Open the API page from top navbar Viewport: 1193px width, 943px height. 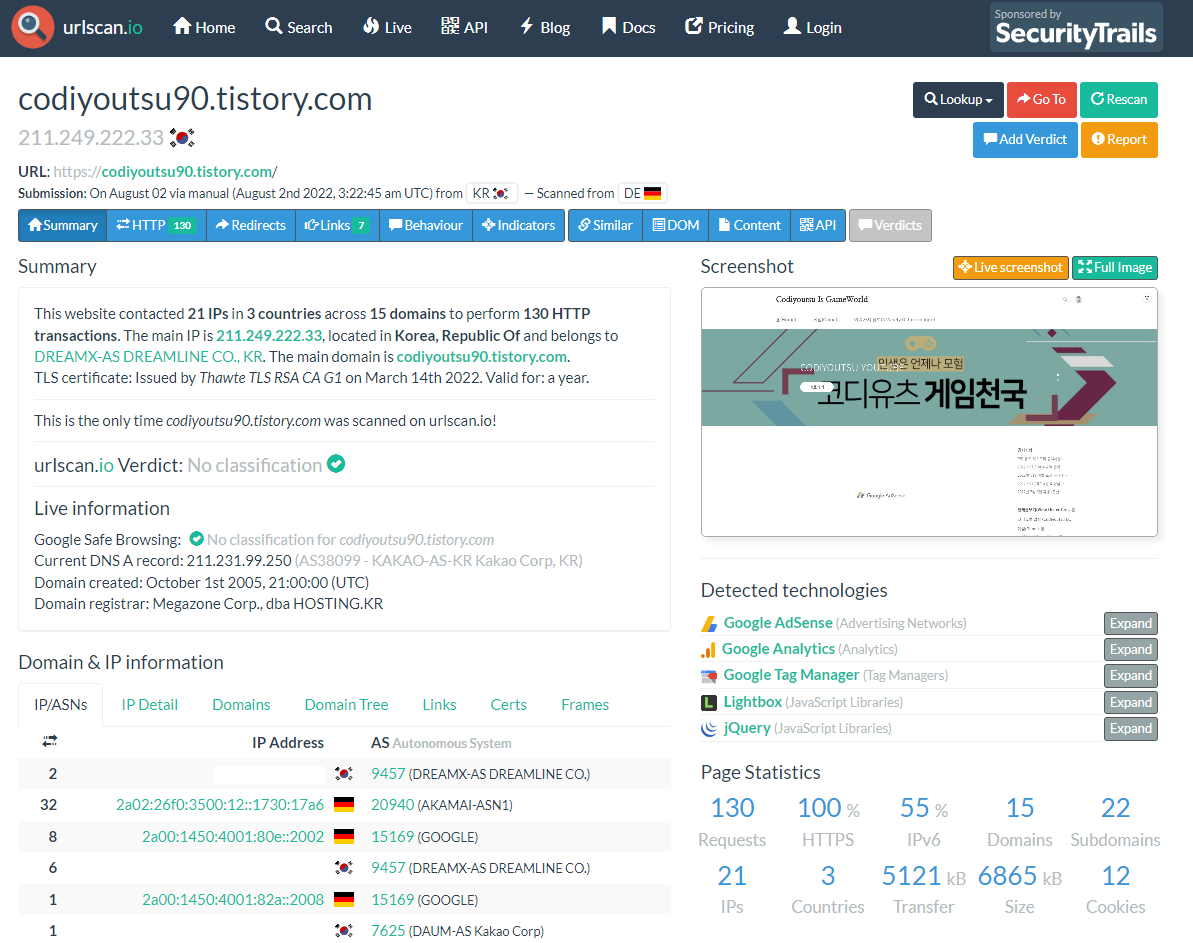(464, 27)
